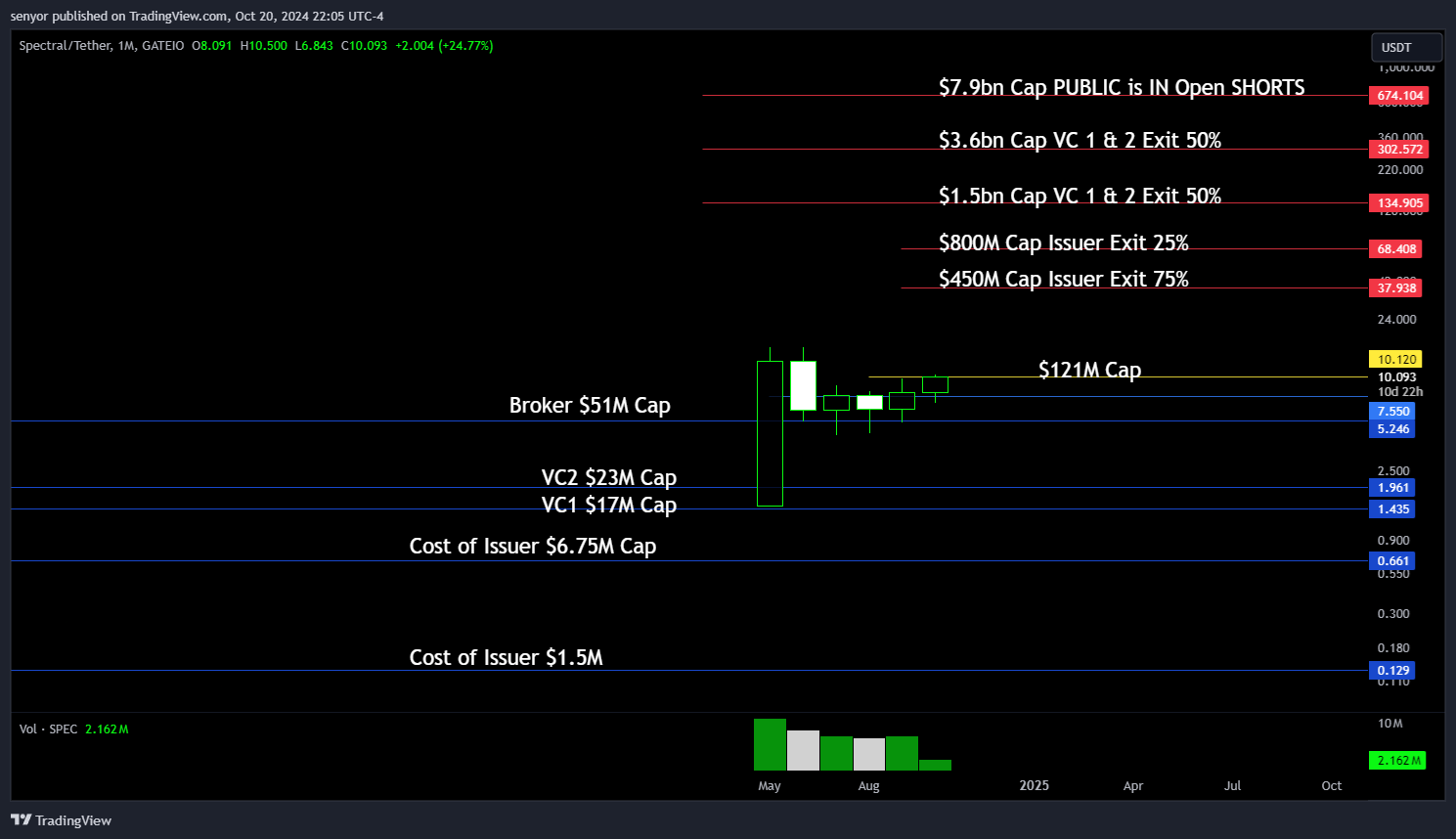Select the 674.104 red price label

tap(1399, 96)
